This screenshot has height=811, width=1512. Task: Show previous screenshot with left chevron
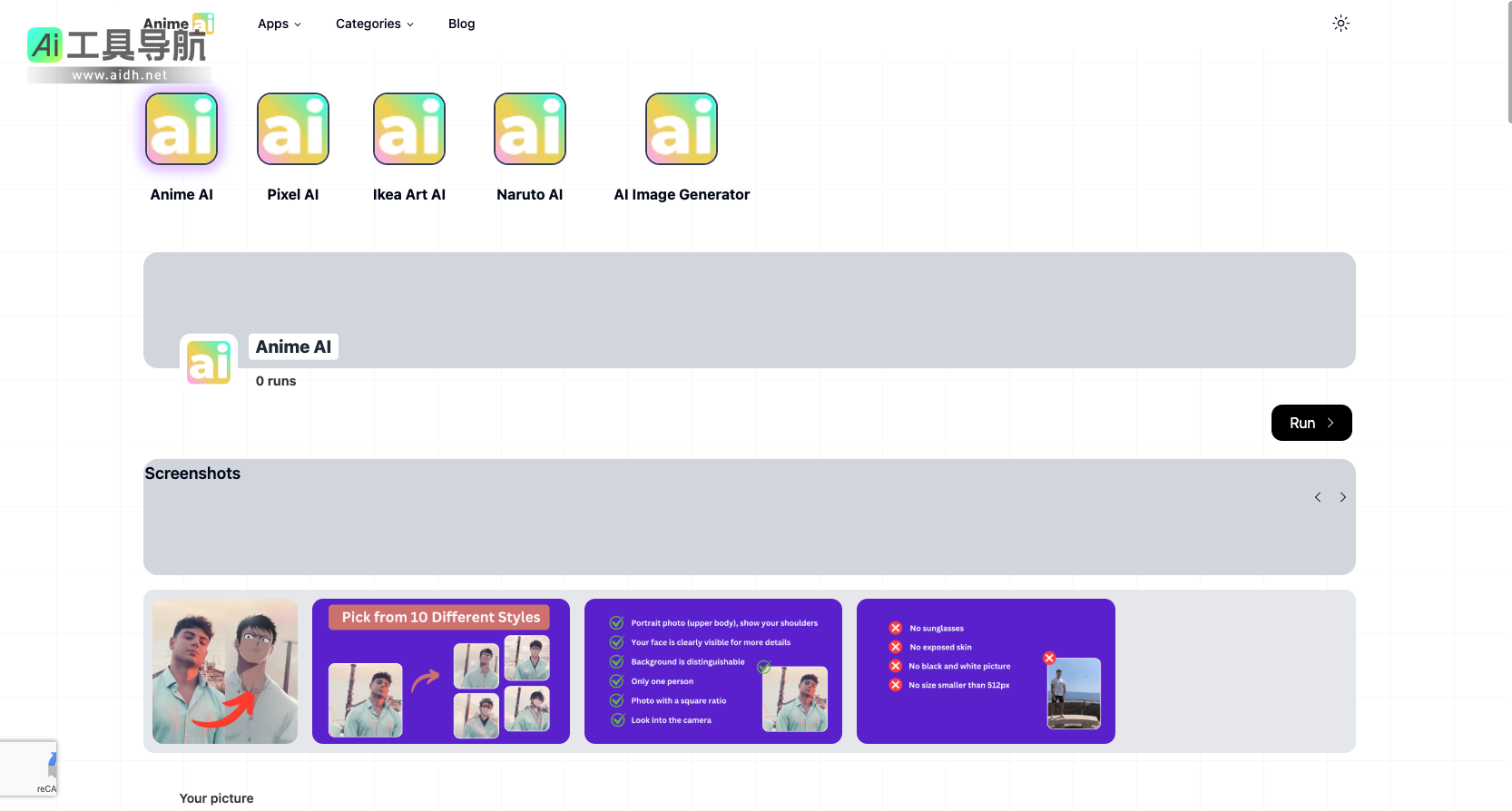coord(1318,497)
